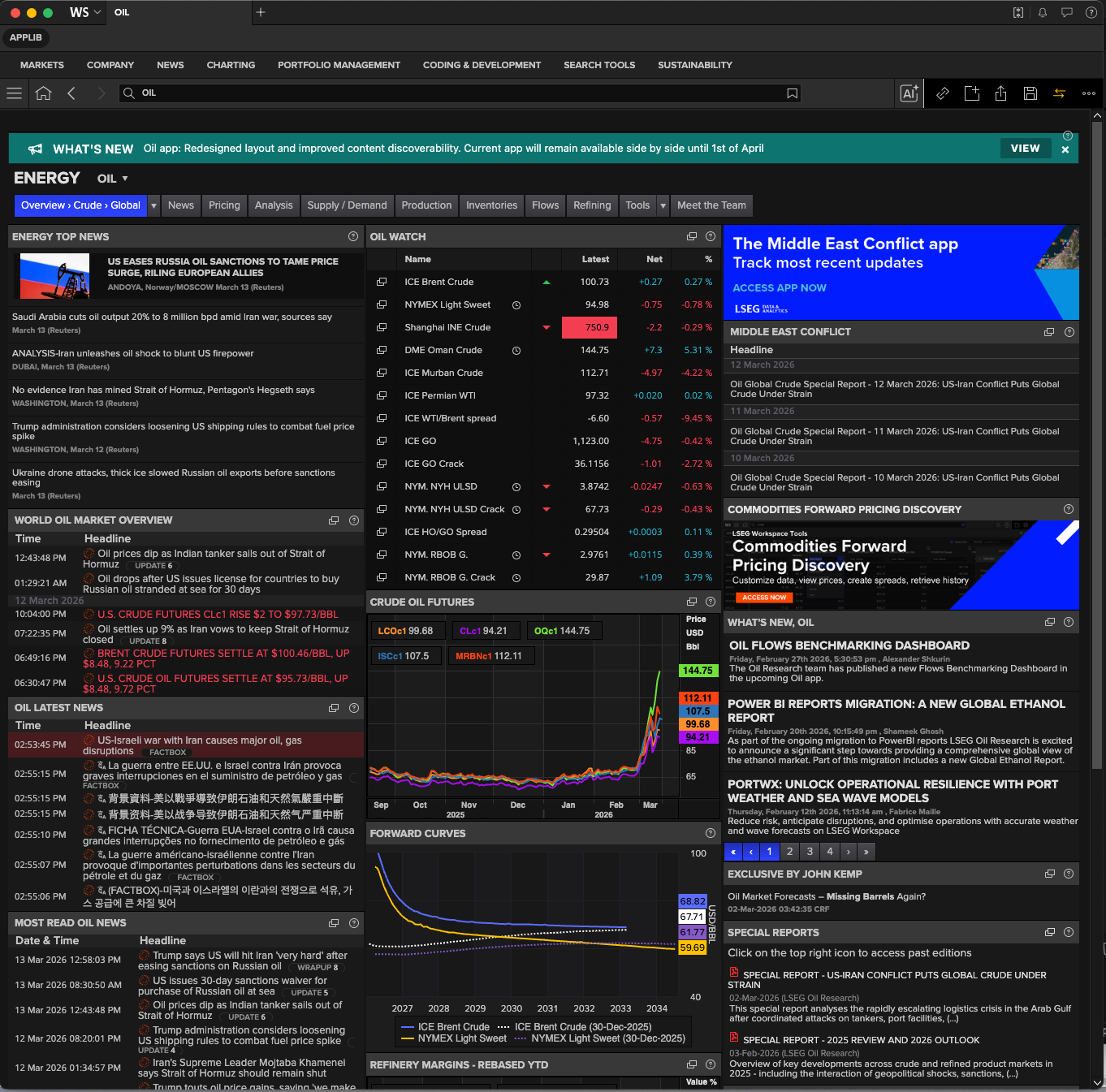Open the CHARTING menu
1106x1092 pixels.
point(231,65)
